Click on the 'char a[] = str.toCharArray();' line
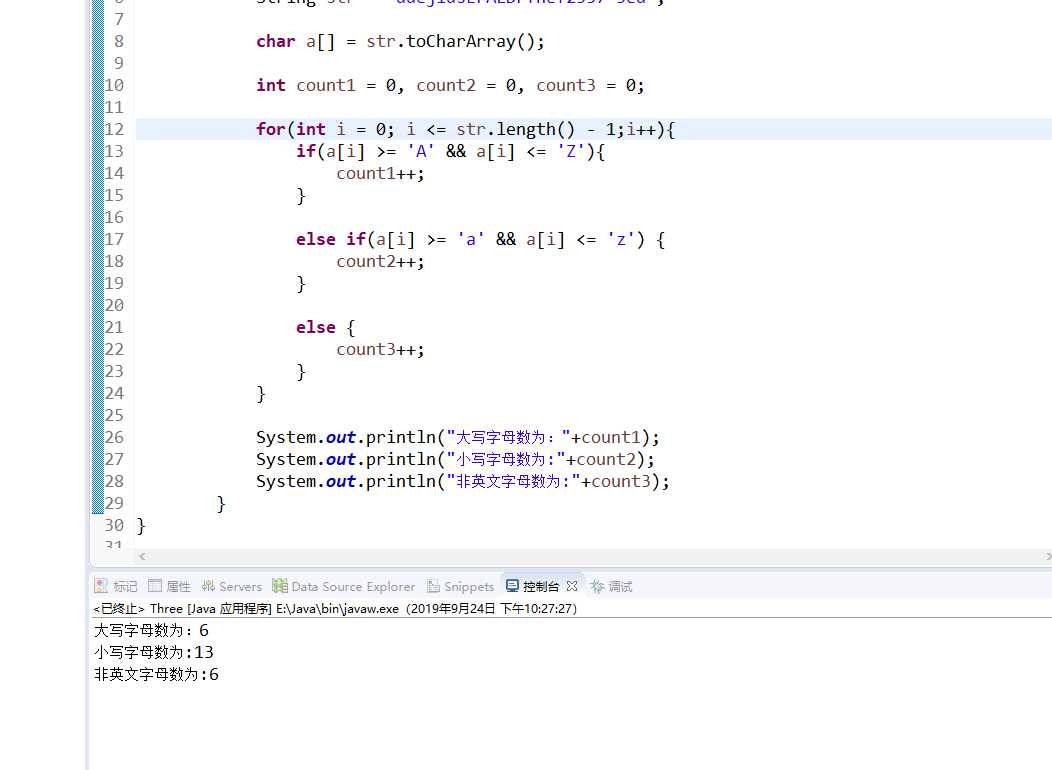The image size is (1052, 770). [x=400, y=42]
